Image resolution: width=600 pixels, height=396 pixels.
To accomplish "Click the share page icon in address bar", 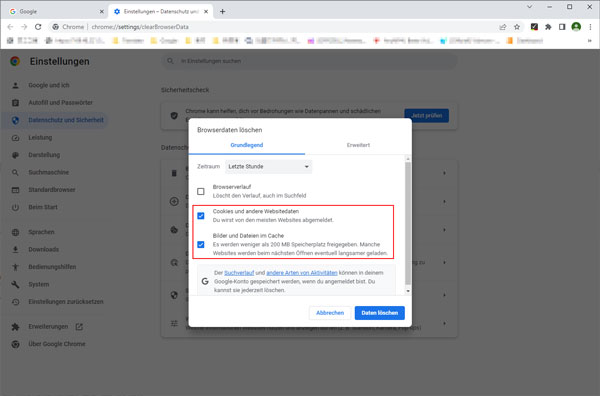I will coord(503,27).
